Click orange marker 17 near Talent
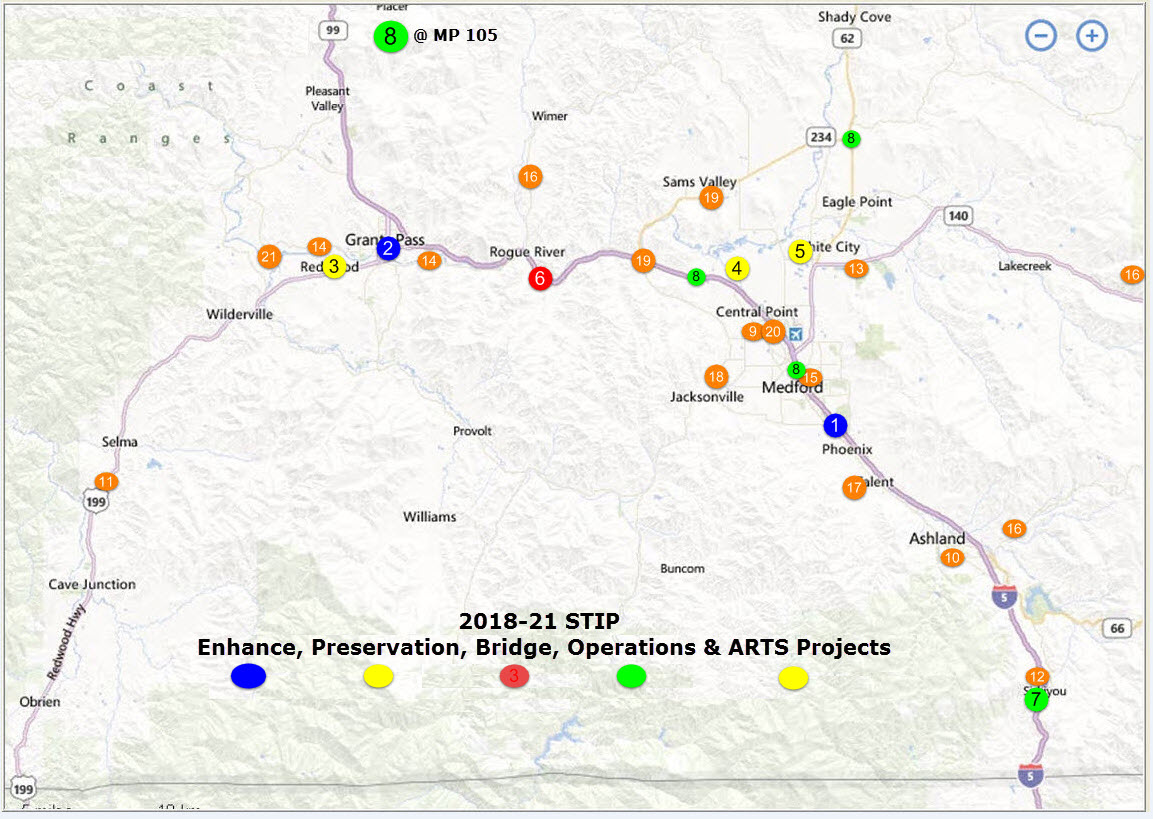This screenshot has width=1153, height=819. pyautogui.click(x=853, y=488)
